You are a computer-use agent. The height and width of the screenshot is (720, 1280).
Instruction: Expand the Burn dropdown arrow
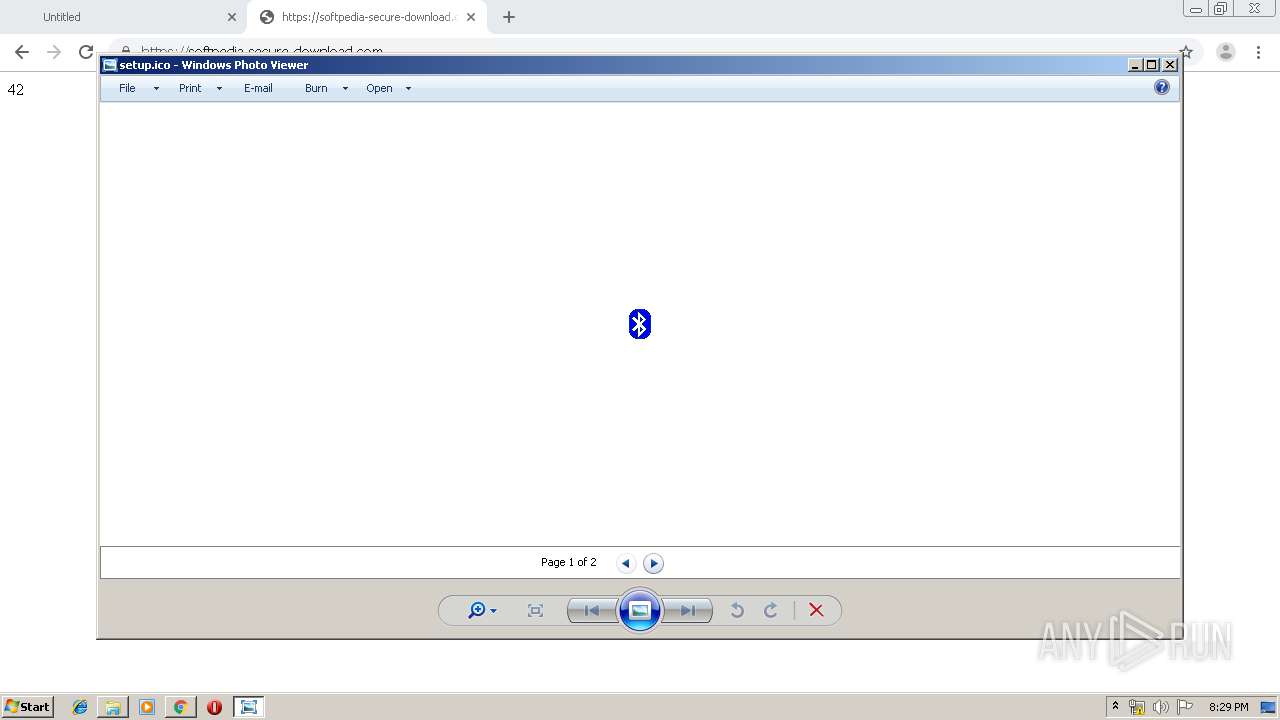point(345,89)
